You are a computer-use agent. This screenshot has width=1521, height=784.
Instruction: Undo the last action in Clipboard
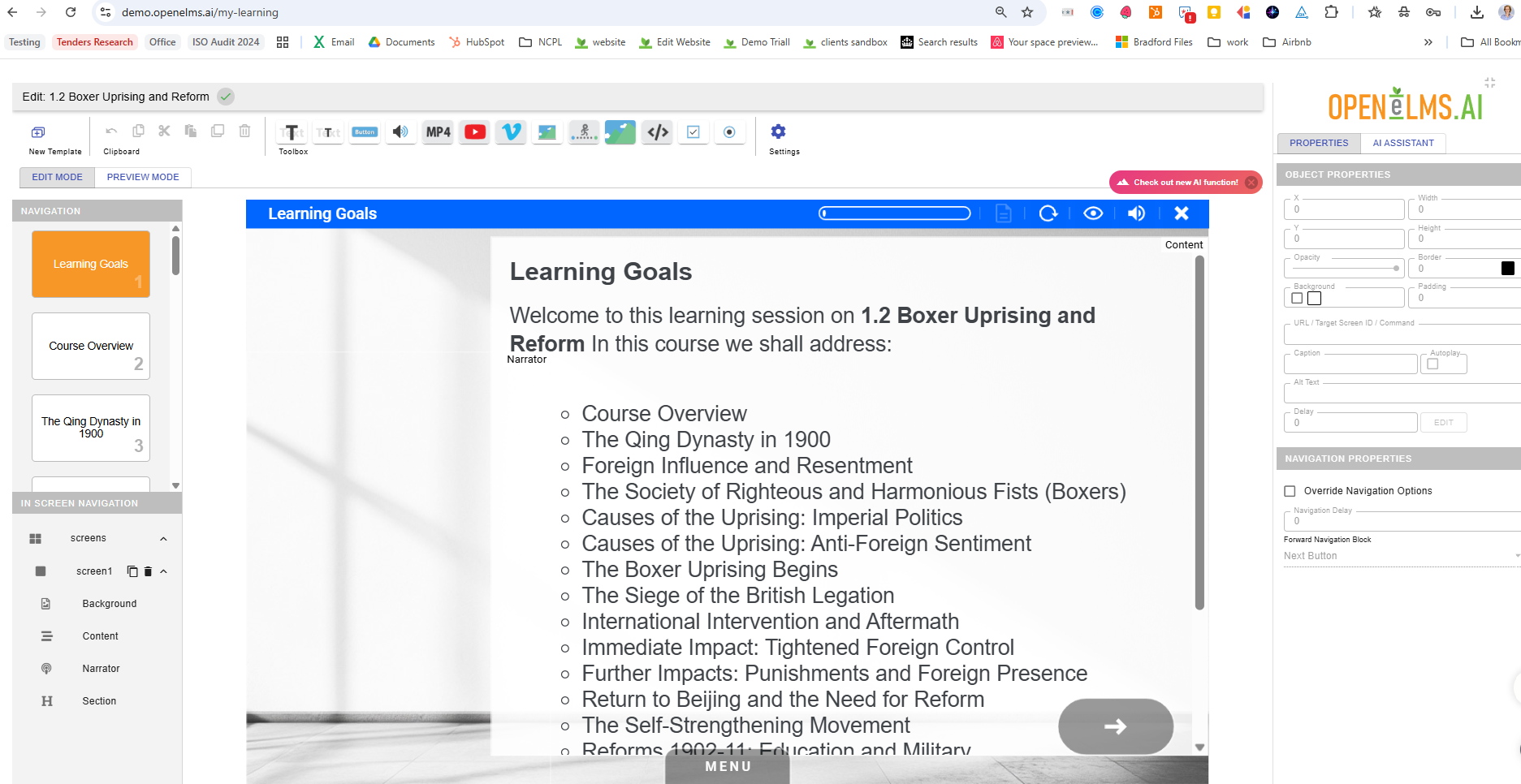(111, 131)
